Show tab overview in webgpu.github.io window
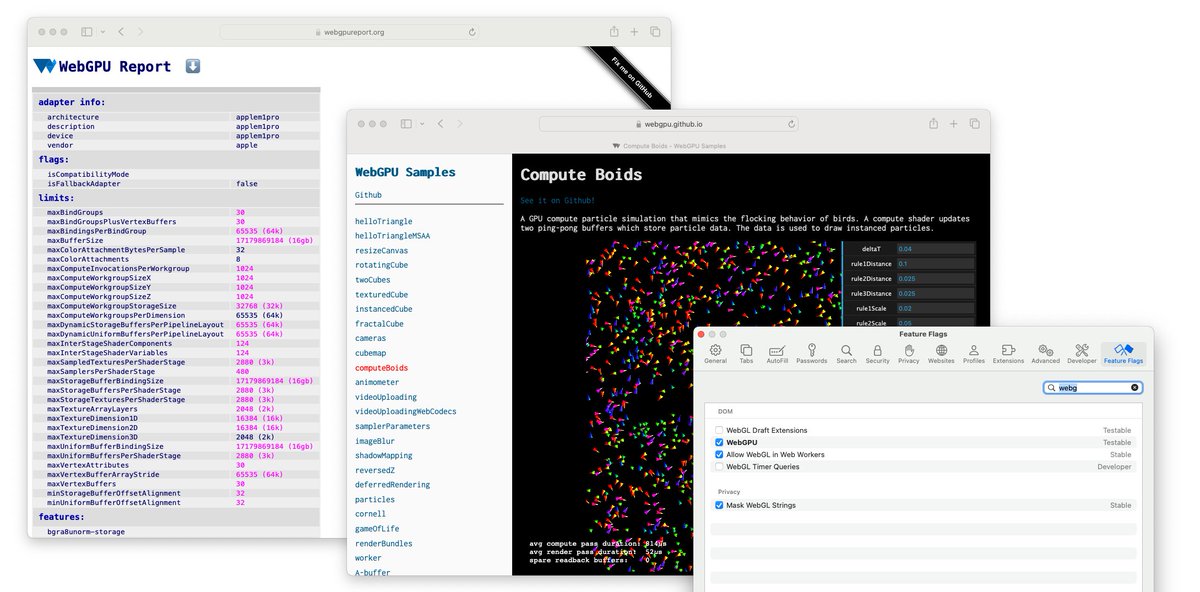 tap(975, 124)
